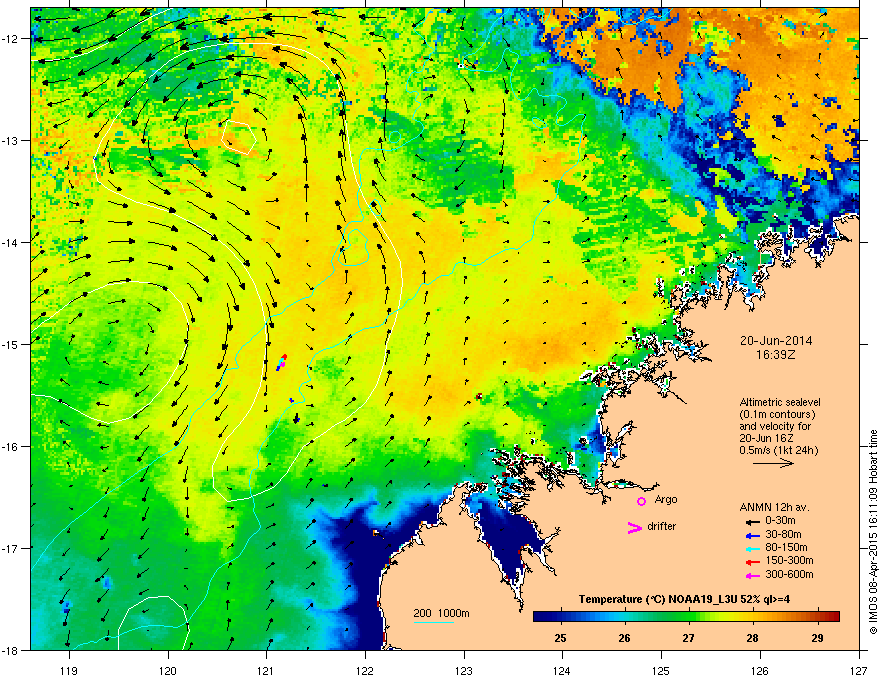The image size is (880, 680).
Task: Click the Temperature NOAA19_L3U title text
Action: tap(685, 599)
